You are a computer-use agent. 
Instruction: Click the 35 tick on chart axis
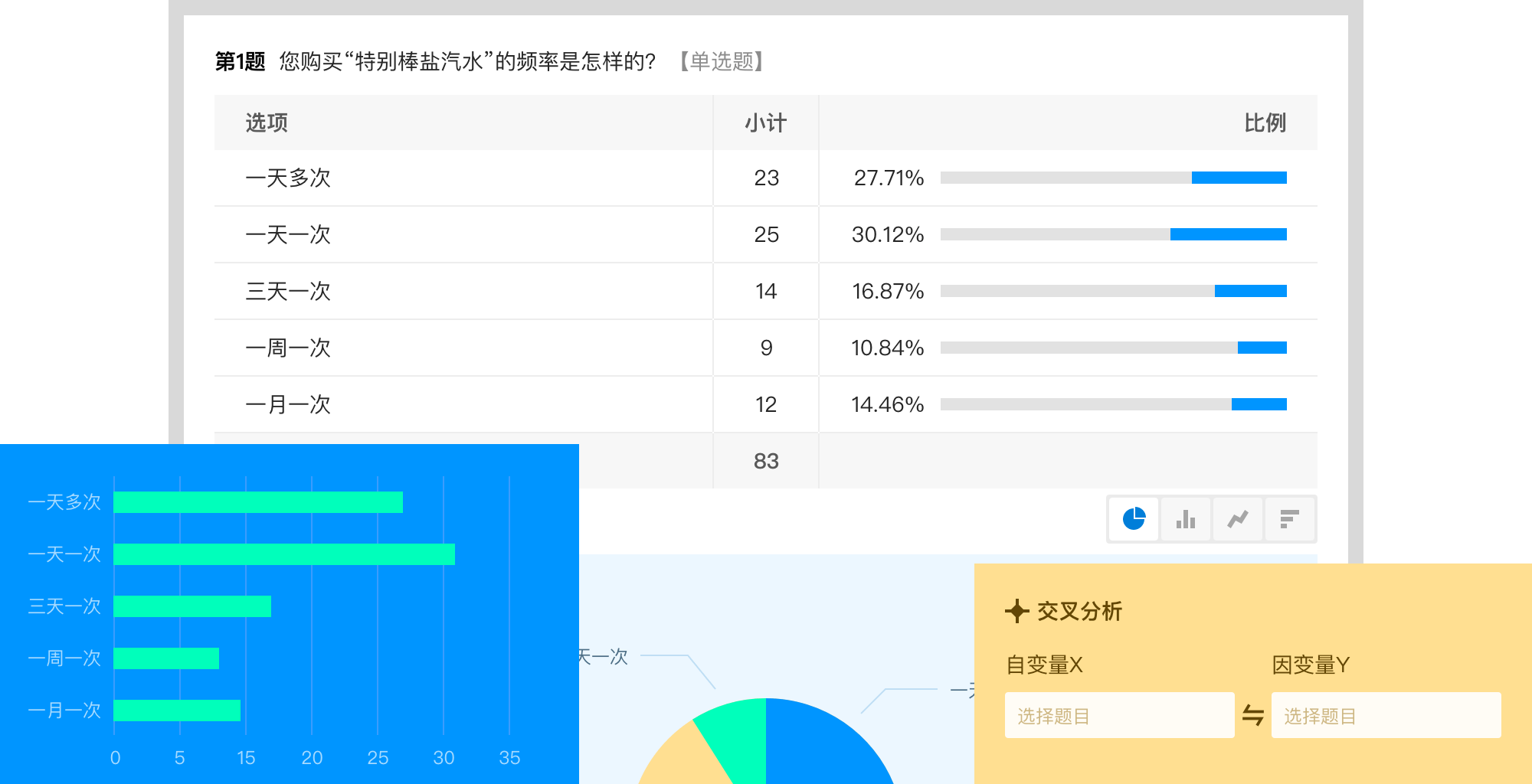(x=509, y=757)
